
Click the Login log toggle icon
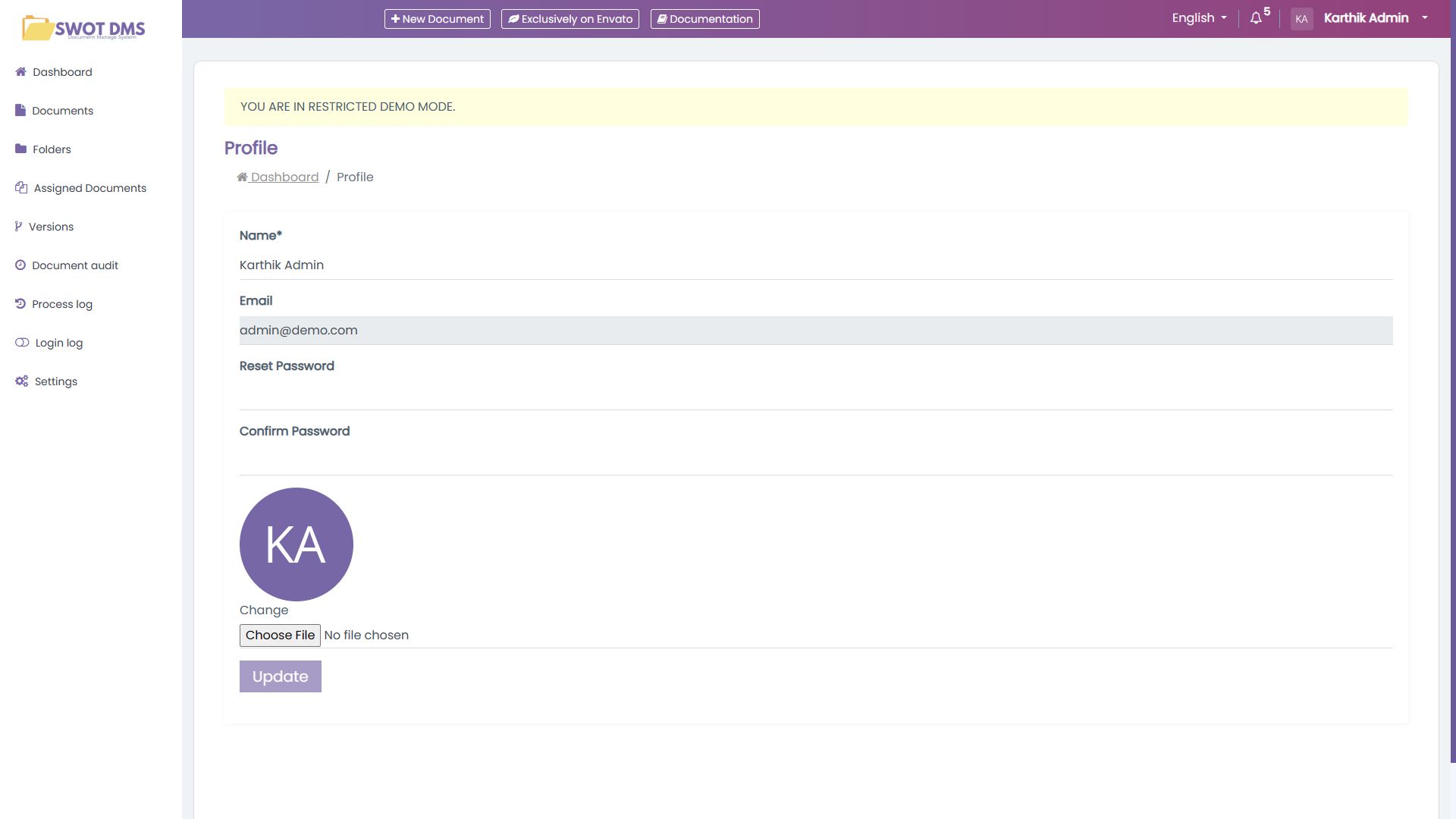coord(22,343)
